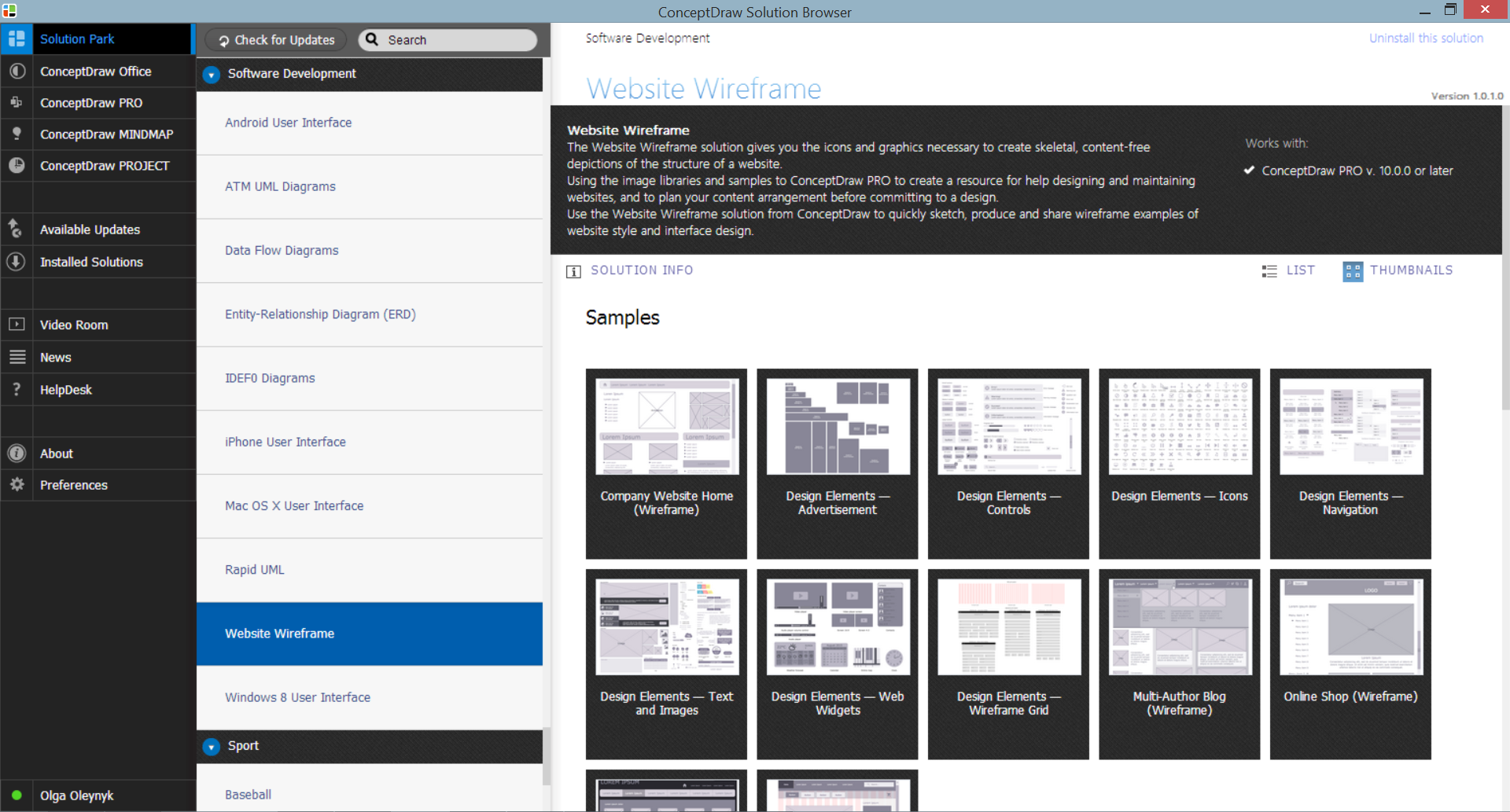Image resolution: width=1510 pixels, height=812 pixels.
Task: Click the ConceptDraw Office icon
Action: (x=17, y=71)
